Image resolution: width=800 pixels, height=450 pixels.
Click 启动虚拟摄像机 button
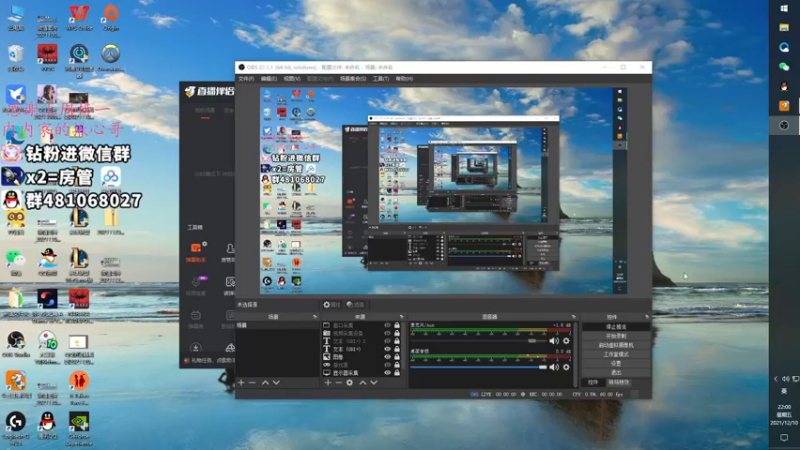(x=616, y=345)
